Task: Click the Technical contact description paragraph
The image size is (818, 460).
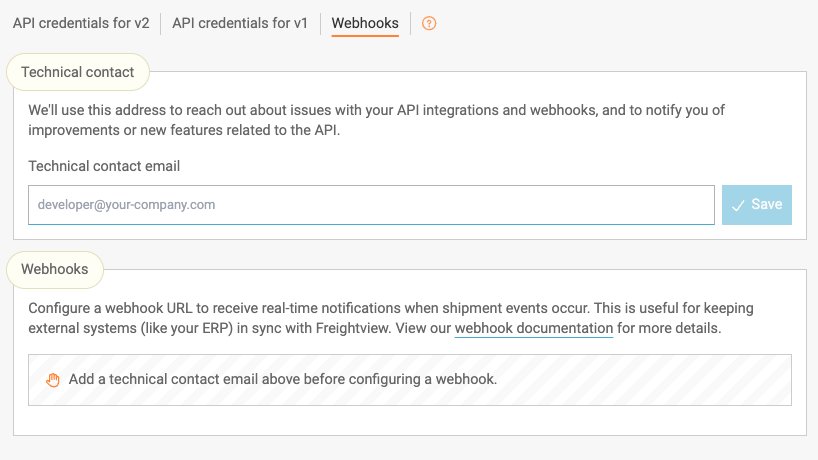Action: pos(377,120)
